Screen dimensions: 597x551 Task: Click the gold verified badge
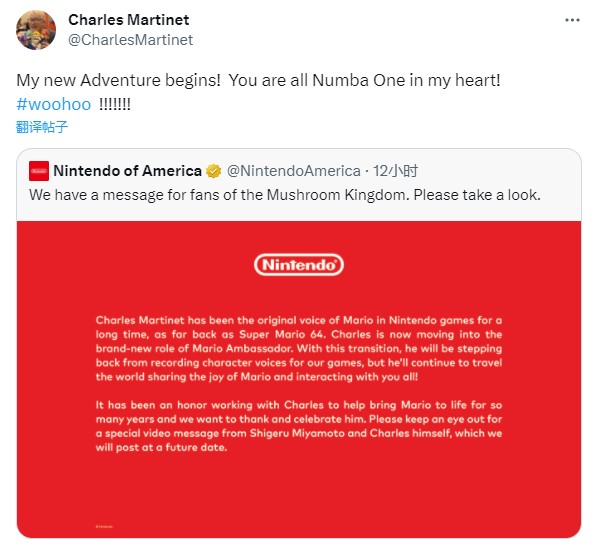214,171
